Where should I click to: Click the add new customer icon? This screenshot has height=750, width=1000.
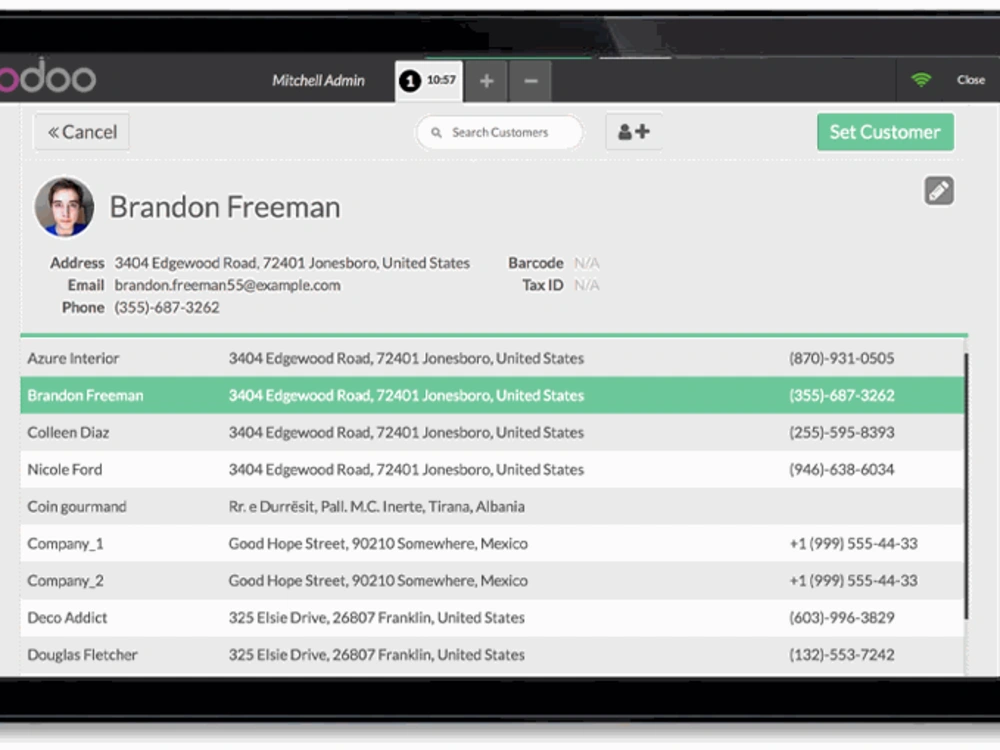tap(633, 132)
